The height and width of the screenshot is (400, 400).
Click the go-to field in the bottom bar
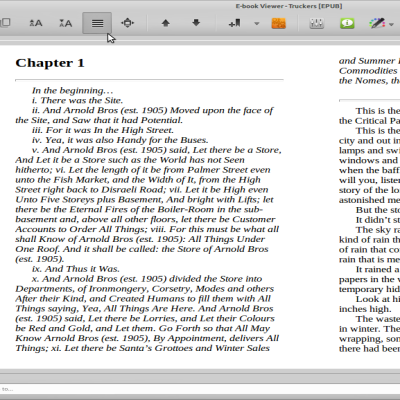(200, 389)
